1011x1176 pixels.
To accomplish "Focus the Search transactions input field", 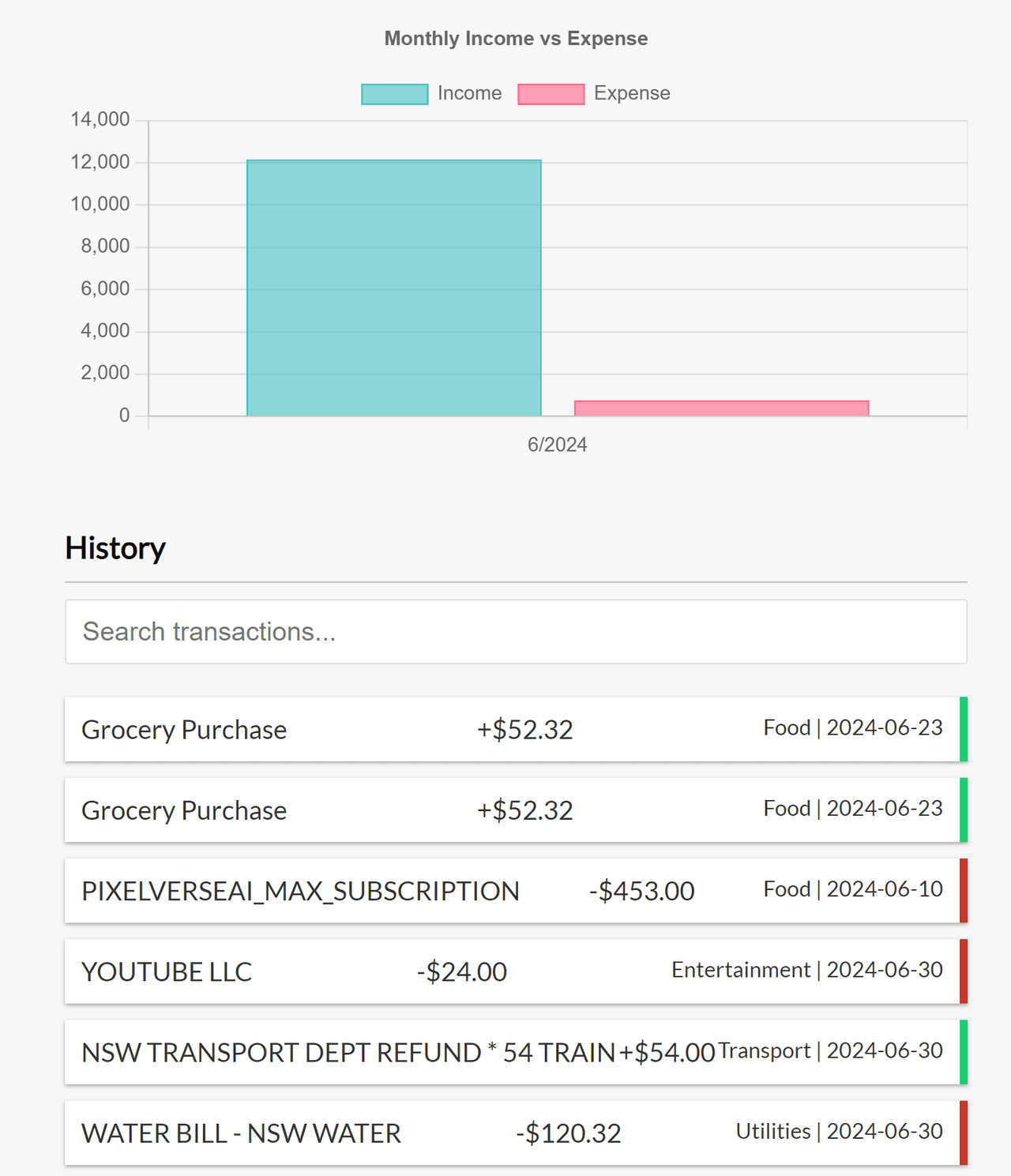I will pyautogui.click(x=516, y=632).
